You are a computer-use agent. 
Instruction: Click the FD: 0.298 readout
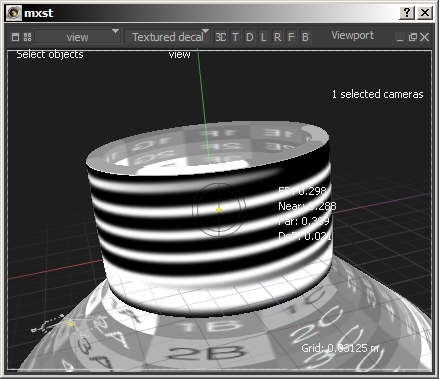[302, 191]
